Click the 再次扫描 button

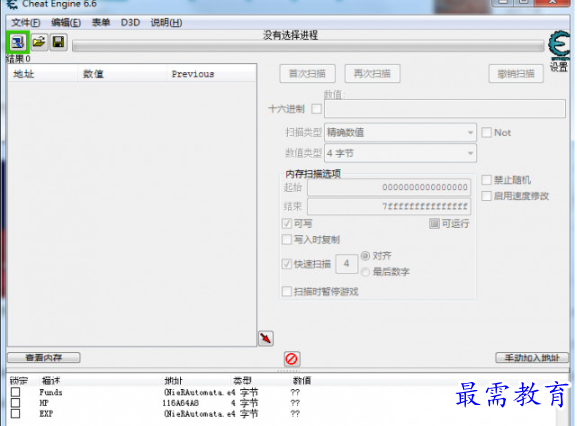[372, 74]
